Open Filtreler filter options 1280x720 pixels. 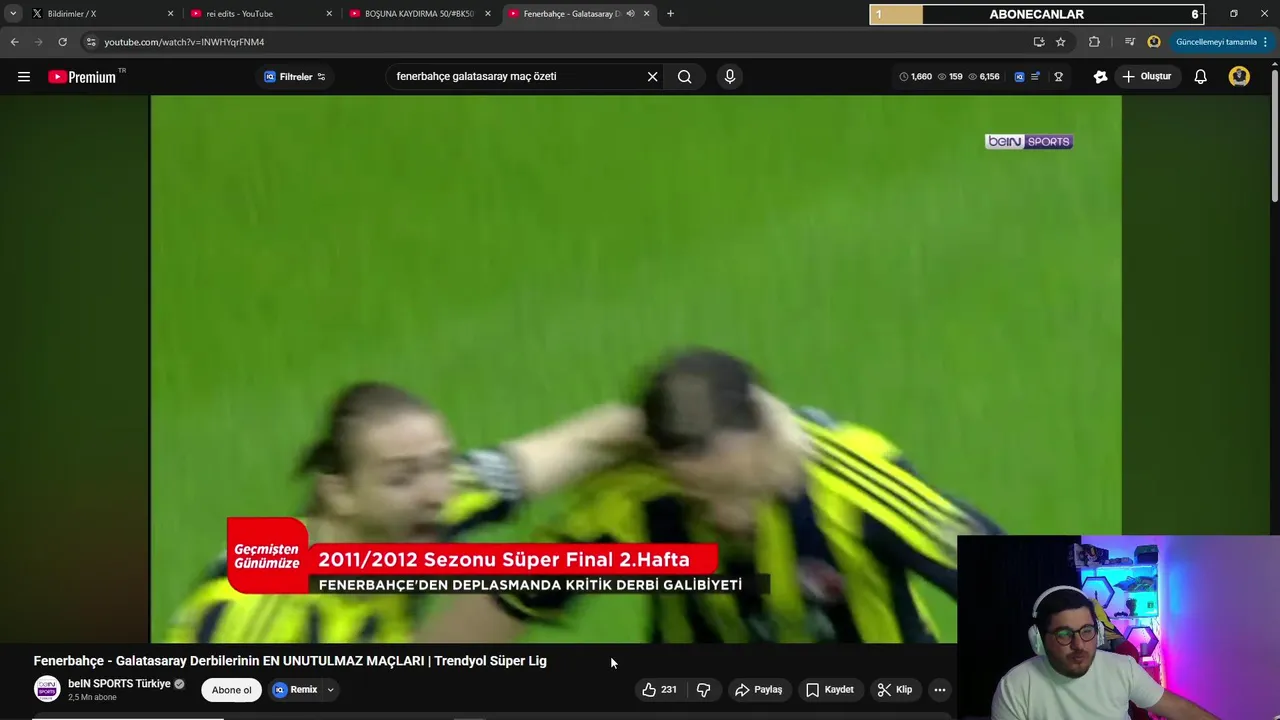pyautogui.click(x=295, y=77)
